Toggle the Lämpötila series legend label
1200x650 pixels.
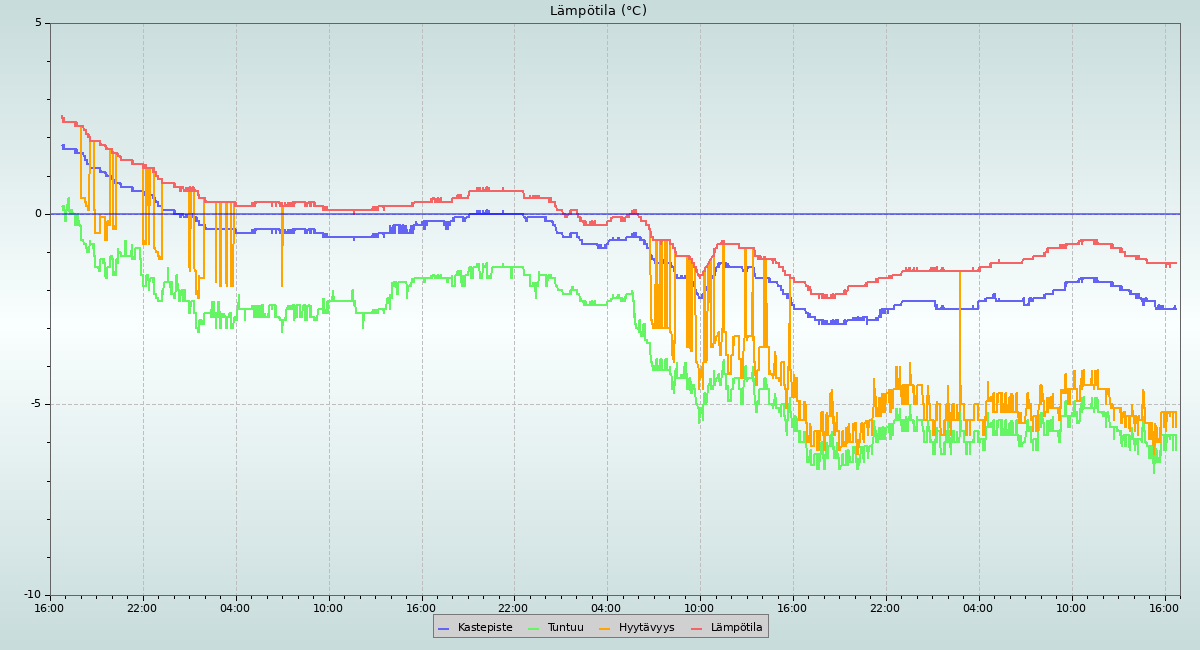736,628
